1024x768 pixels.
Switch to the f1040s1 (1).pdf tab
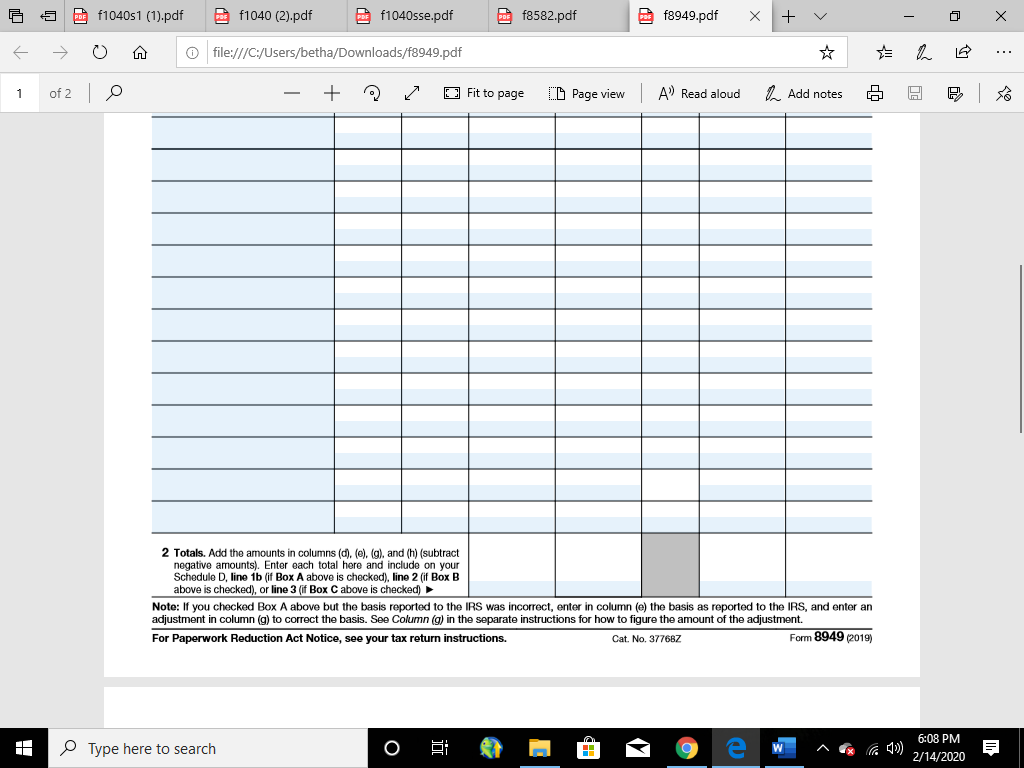[135, 16]
